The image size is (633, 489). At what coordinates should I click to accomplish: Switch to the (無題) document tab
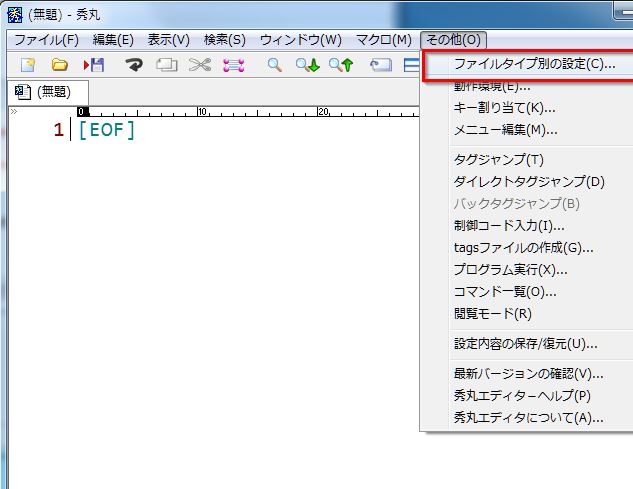click(45, 92)
